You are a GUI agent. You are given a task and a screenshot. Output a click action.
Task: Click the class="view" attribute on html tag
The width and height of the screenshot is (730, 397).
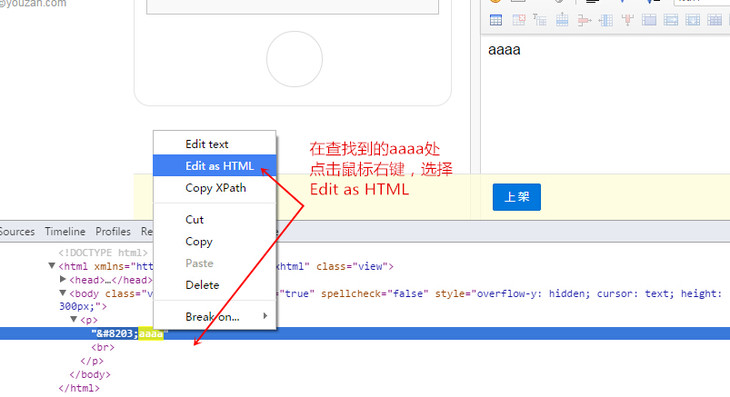tap(352, 266)
